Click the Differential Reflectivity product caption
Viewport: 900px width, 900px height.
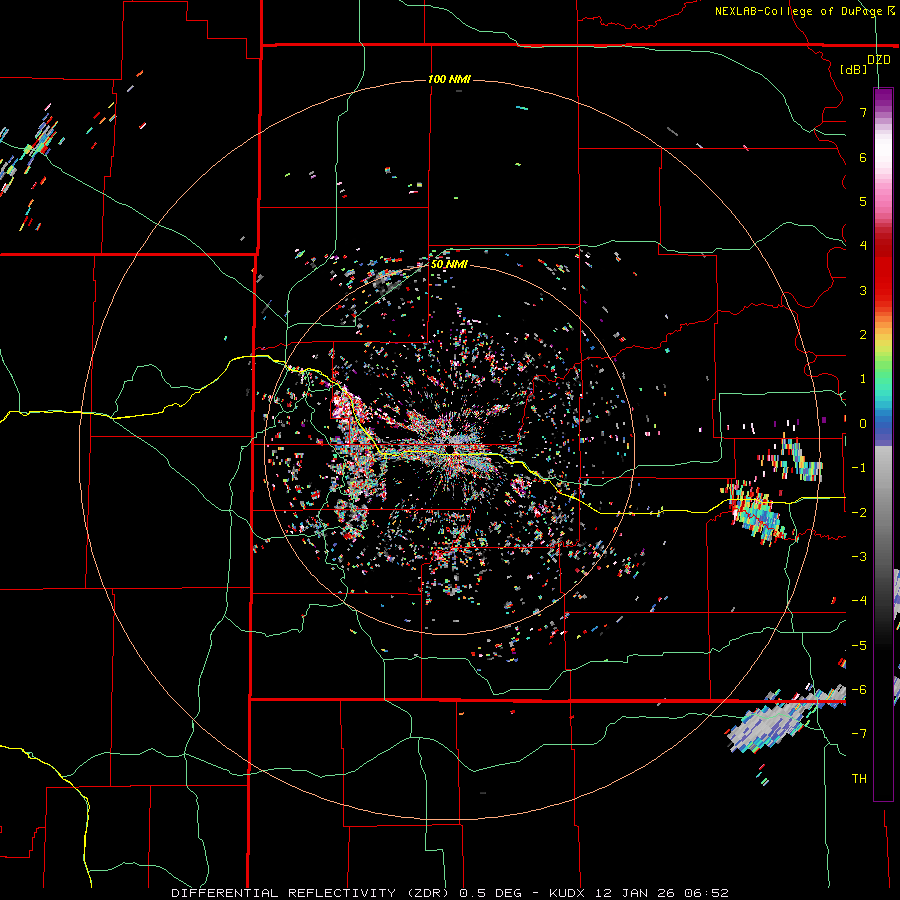tap(450, 893)
